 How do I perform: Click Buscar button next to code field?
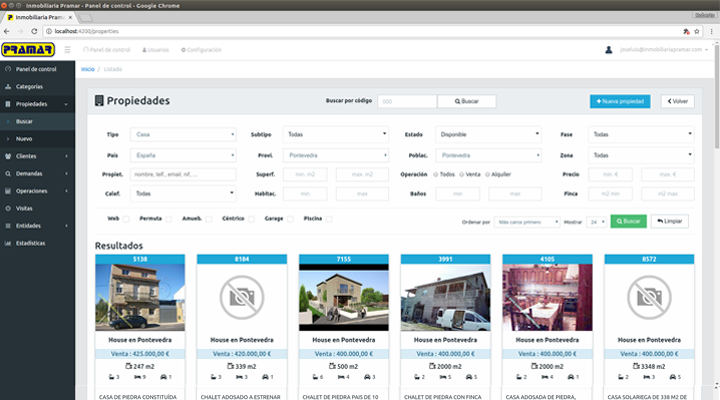coord(467,101)
